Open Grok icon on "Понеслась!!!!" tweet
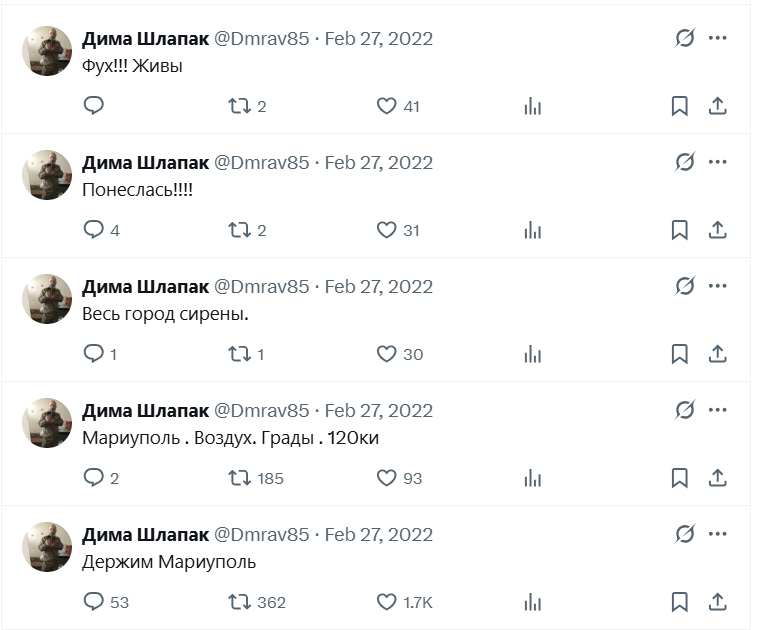The height and width of the screenshot is (630, 758). 685,162
